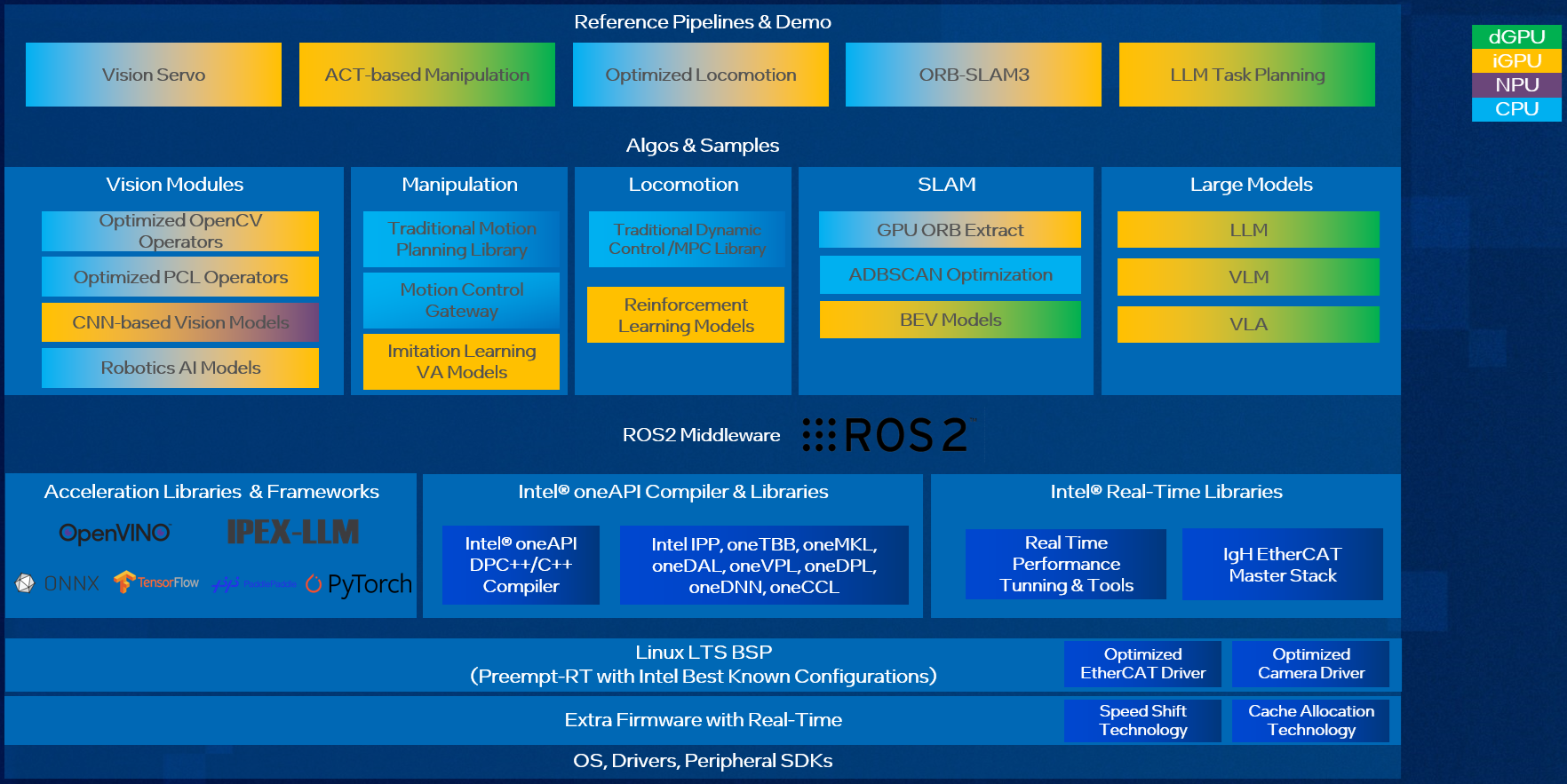
Task: Click the OpenVINO logo
Action: [115, 533]
